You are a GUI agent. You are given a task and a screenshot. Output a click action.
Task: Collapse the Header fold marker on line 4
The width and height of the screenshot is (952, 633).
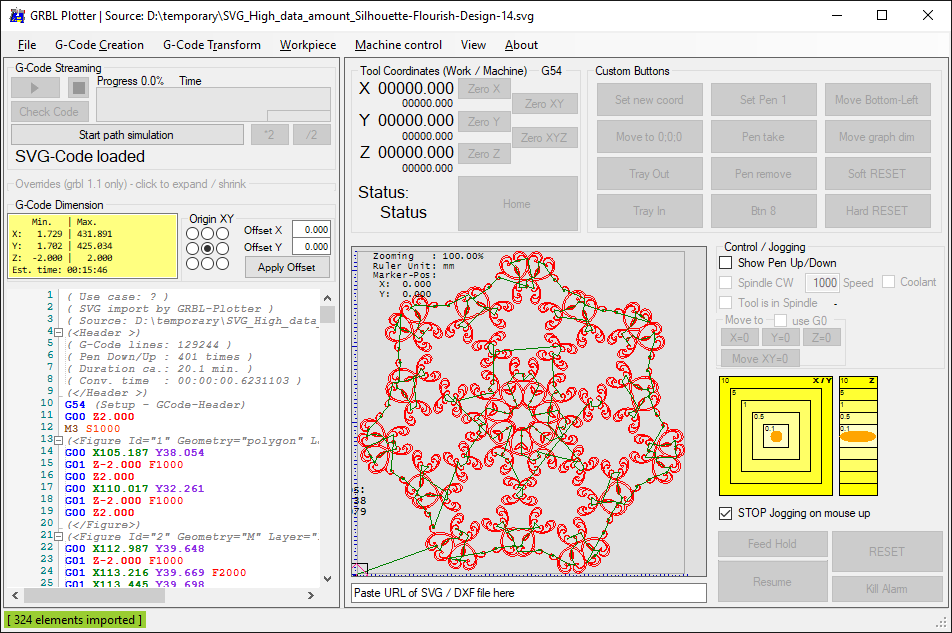58,333
